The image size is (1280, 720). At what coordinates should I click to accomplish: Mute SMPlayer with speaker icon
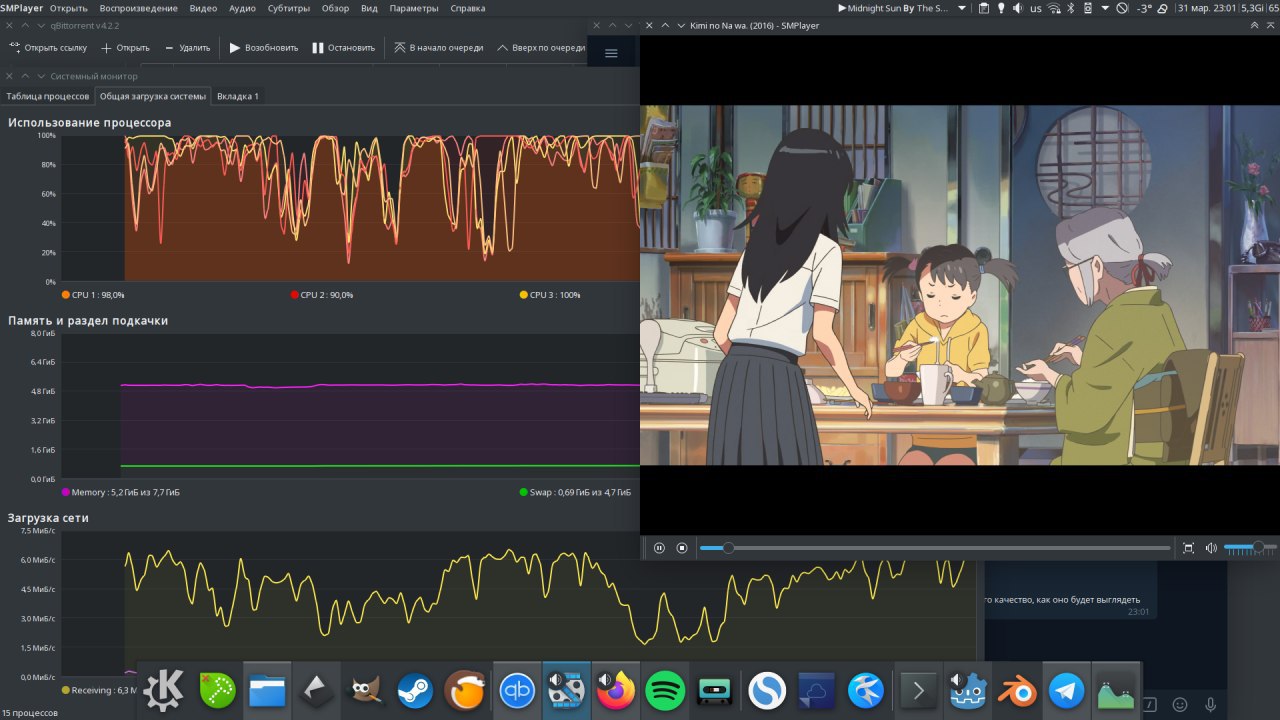[1211, 548]
